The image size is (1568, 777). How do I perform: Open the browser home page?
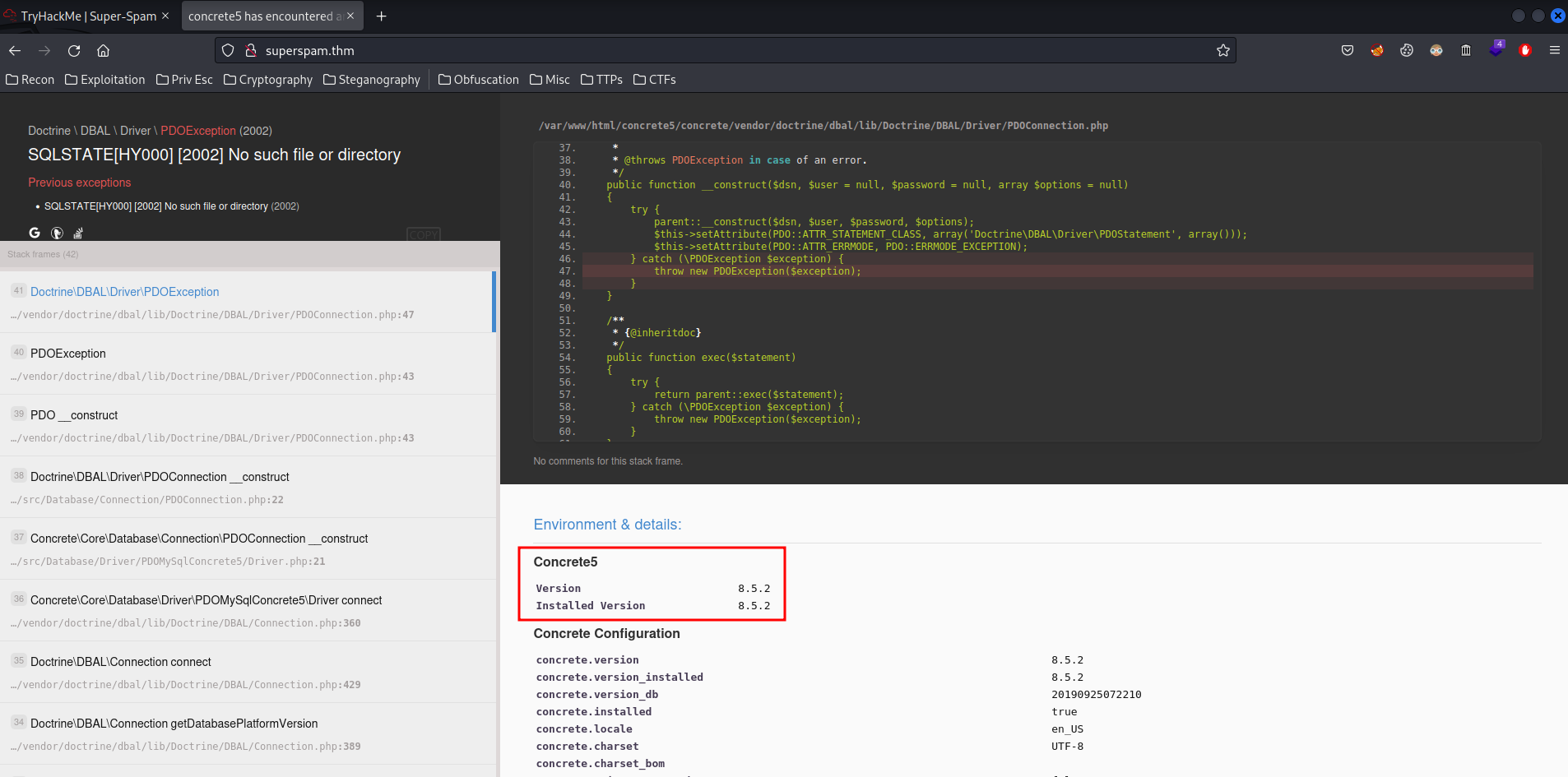104,51
